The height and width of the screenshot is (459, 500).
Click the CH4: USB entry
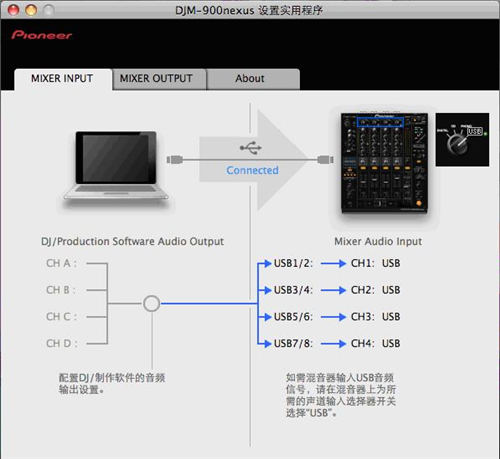click(375, 343)
